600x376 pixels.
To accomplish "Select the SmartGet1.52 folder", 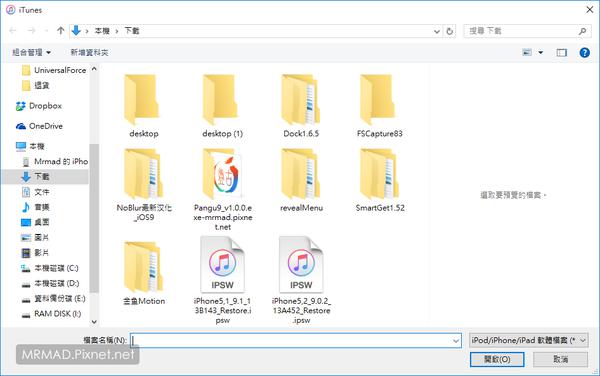I will click(x=380, y=180).
